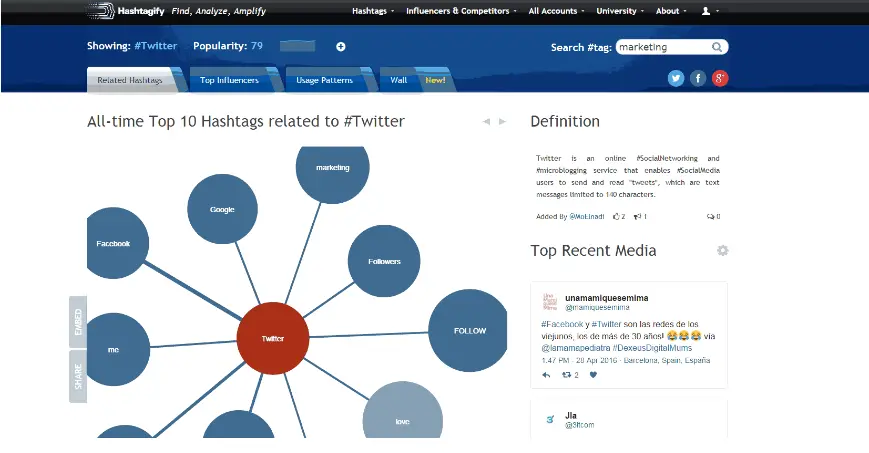Reply to the unamamiquesemima tweet

point(546,375)
